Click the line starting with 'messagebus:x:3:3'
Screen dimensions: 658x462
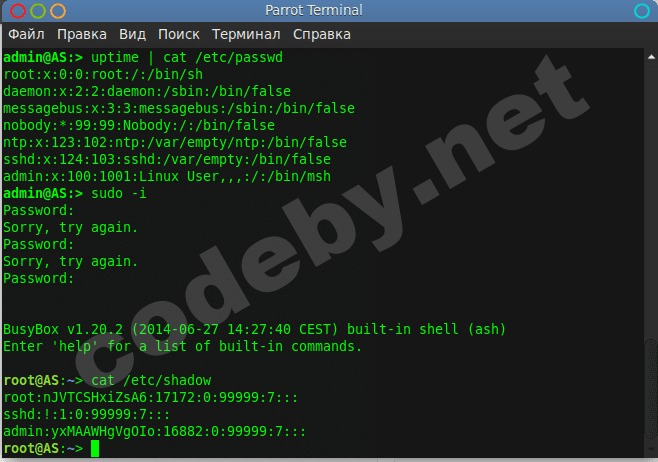[179, 109]
